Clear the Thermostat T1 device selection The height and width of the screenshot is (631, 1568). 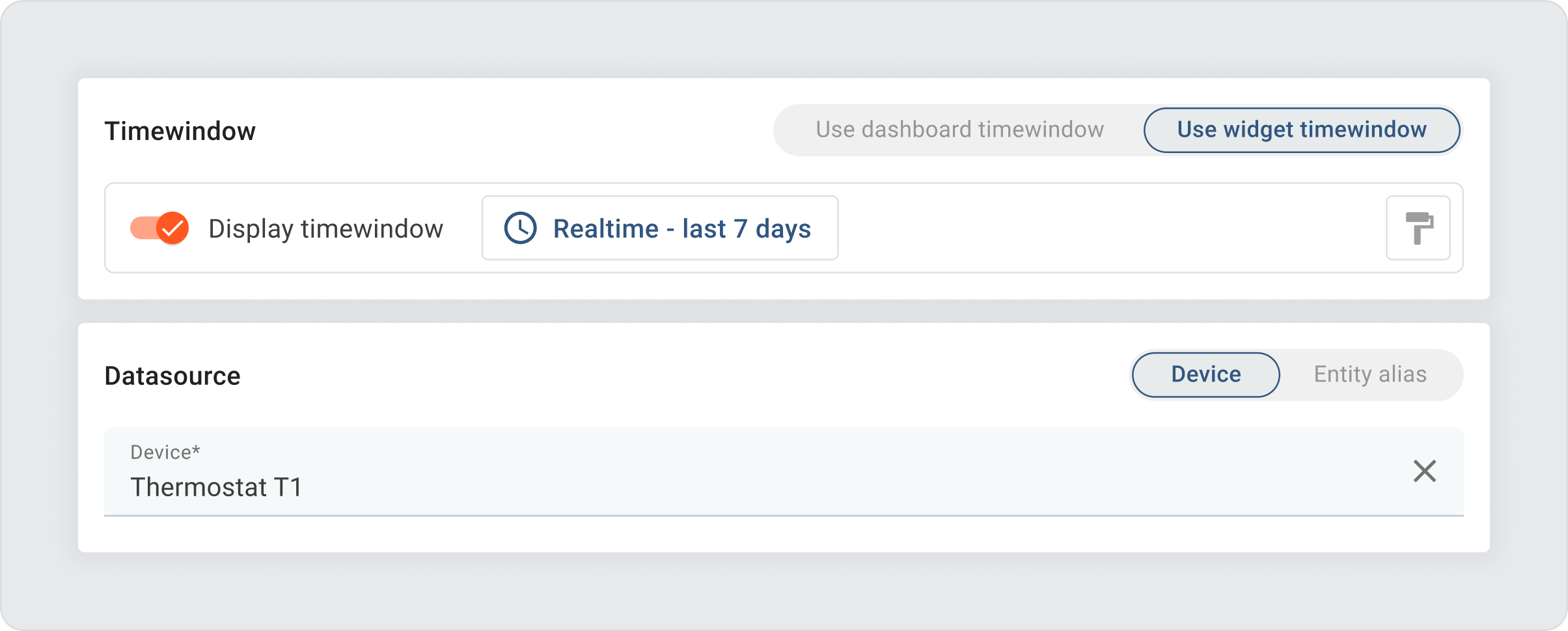[x=1425, y=471]
